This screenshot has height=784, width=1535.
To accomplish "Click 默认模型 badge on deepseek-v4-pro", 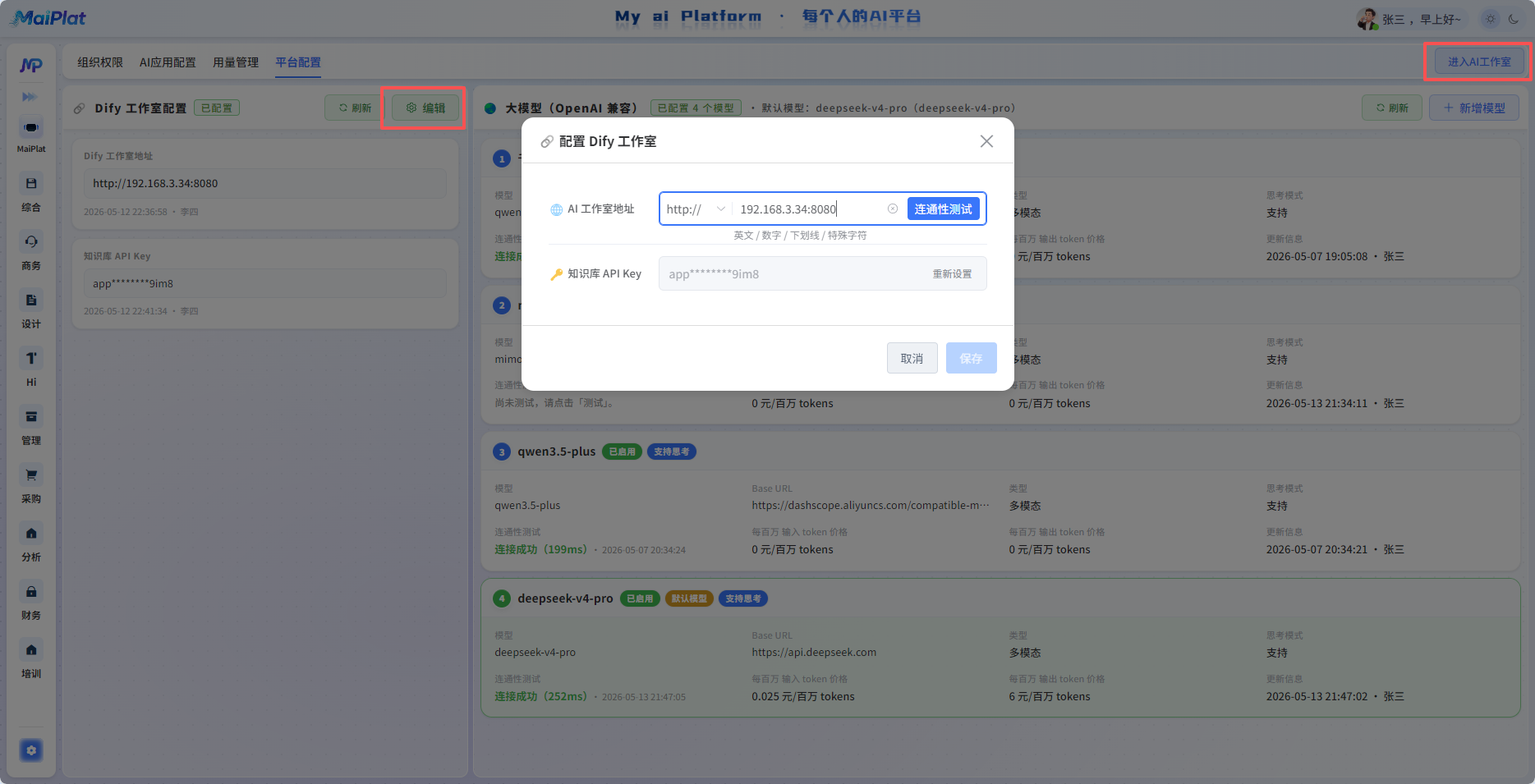I will 689,598.
